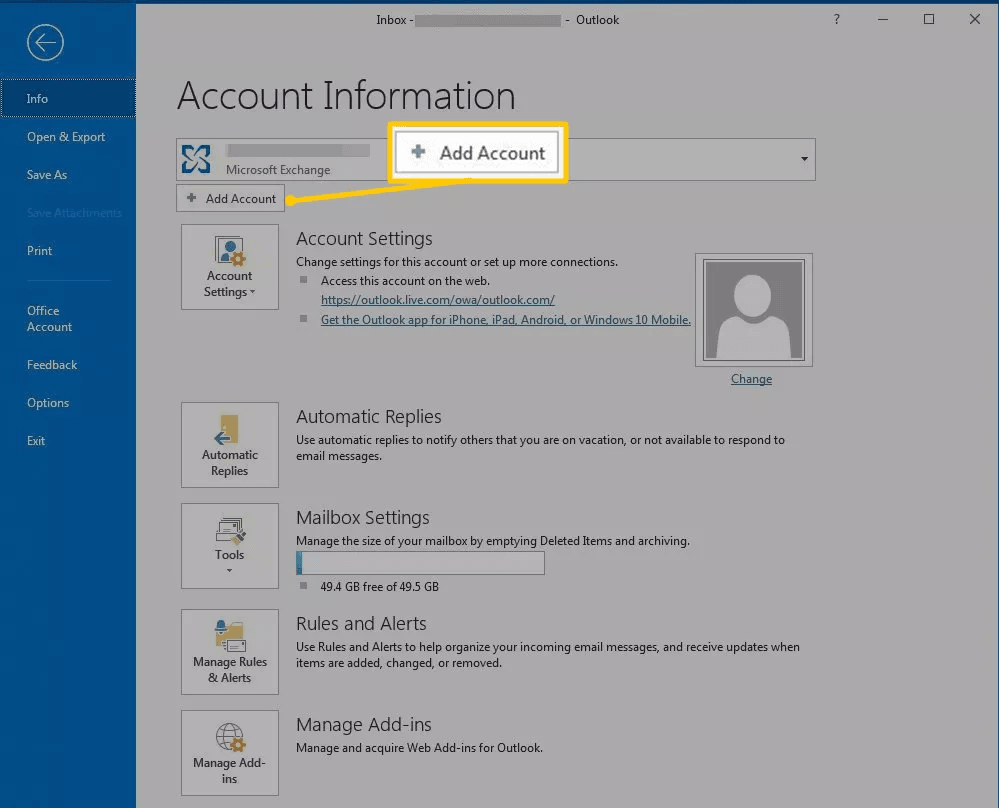999x808 pixels.
Task: Open the mailbox Tools icon button
Action: click(230, 545)
